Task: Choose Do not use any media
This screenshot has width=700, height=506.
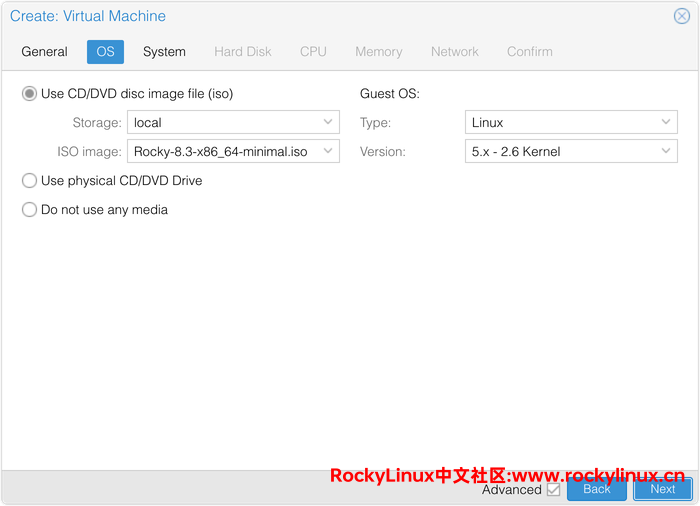Action: (x=30, y=210)
